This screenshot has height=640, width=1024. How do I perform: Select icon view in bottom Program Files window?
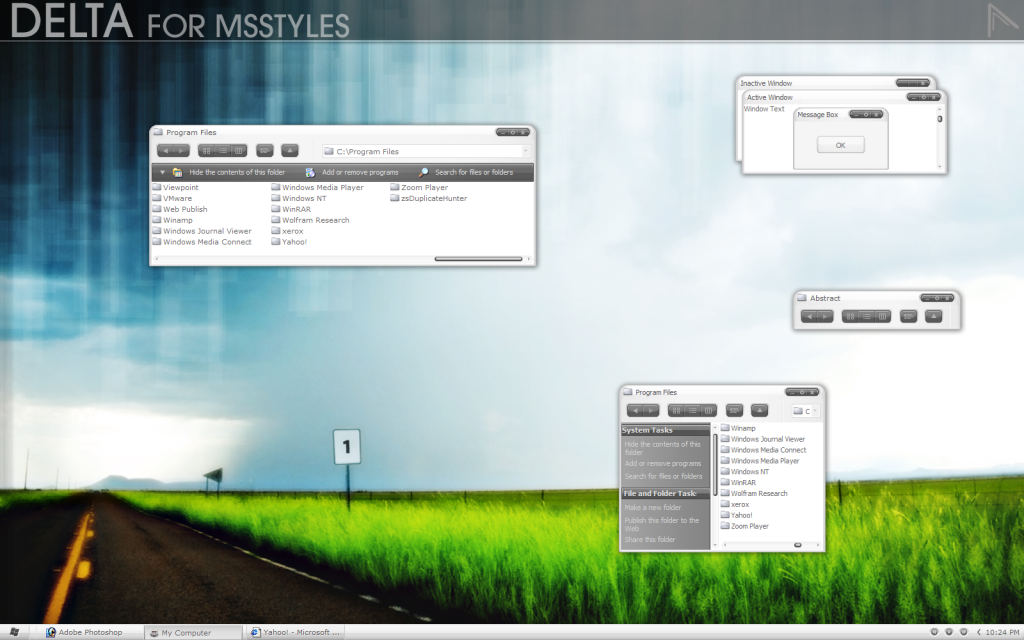click(x=677, y=410)
